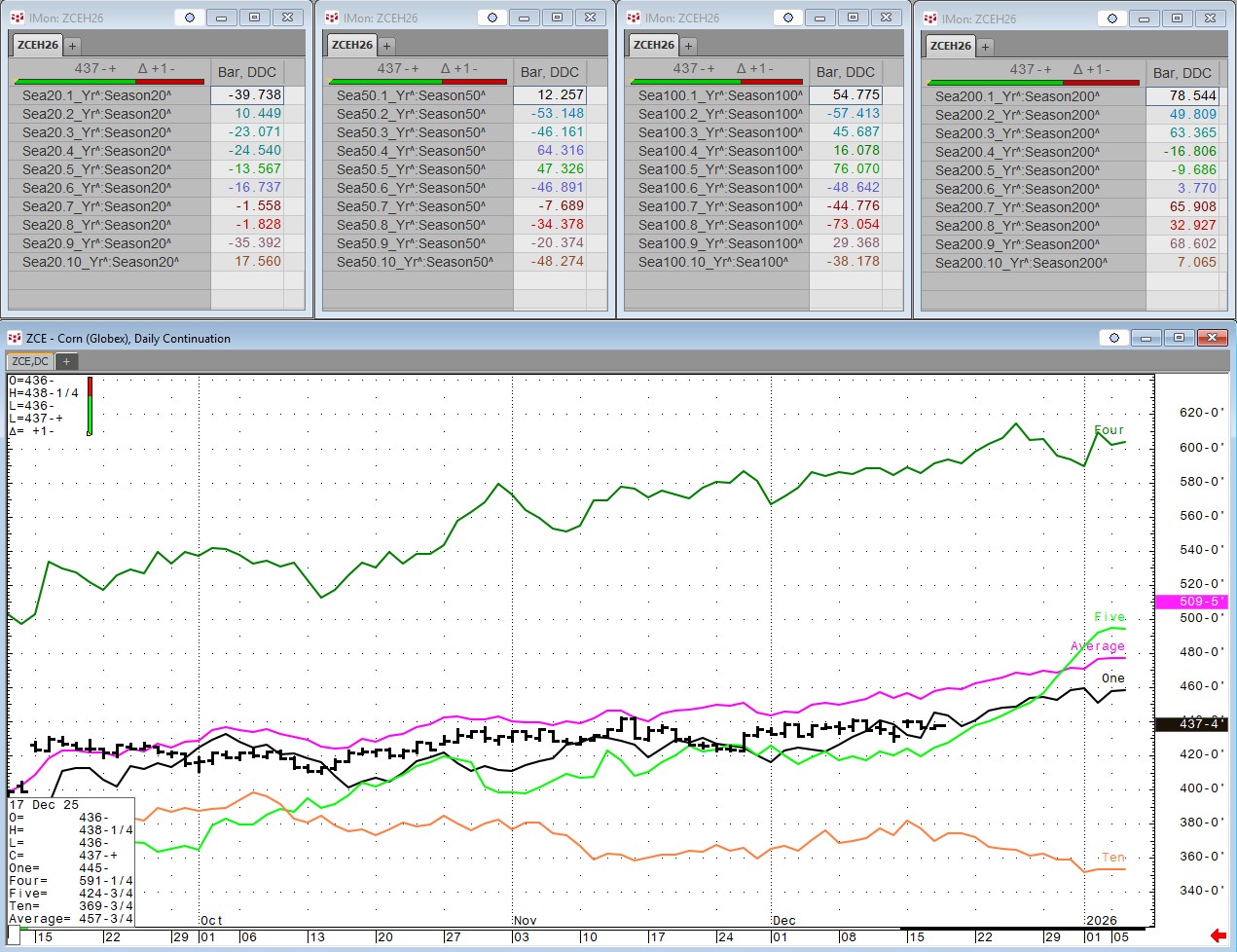Add a new tab next to ZCE,DC
Screen dimensions: 1237x952
click(x=66, y=361)
